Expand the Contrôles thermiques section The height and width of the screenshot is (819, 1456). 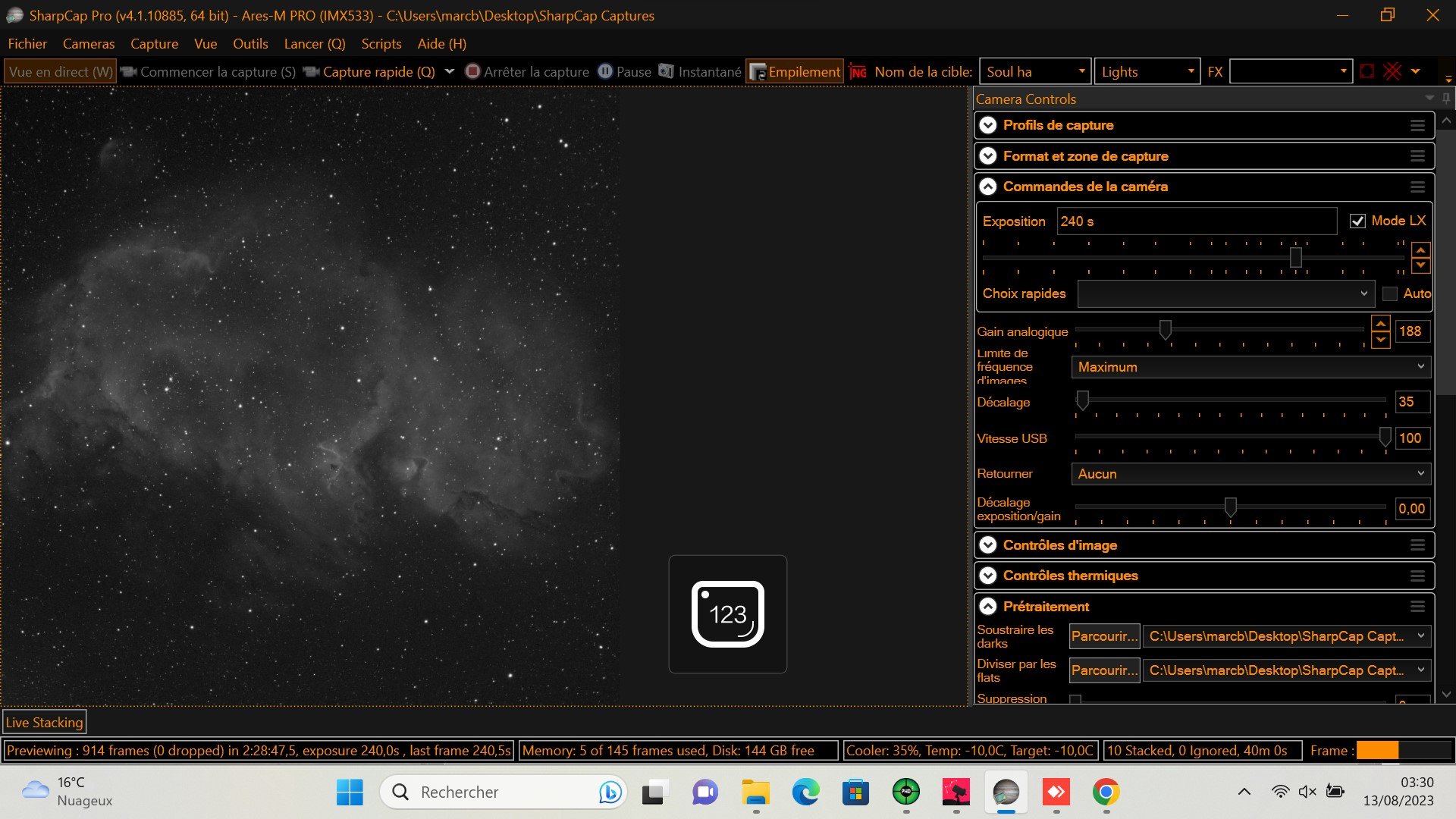click(988, 576)
